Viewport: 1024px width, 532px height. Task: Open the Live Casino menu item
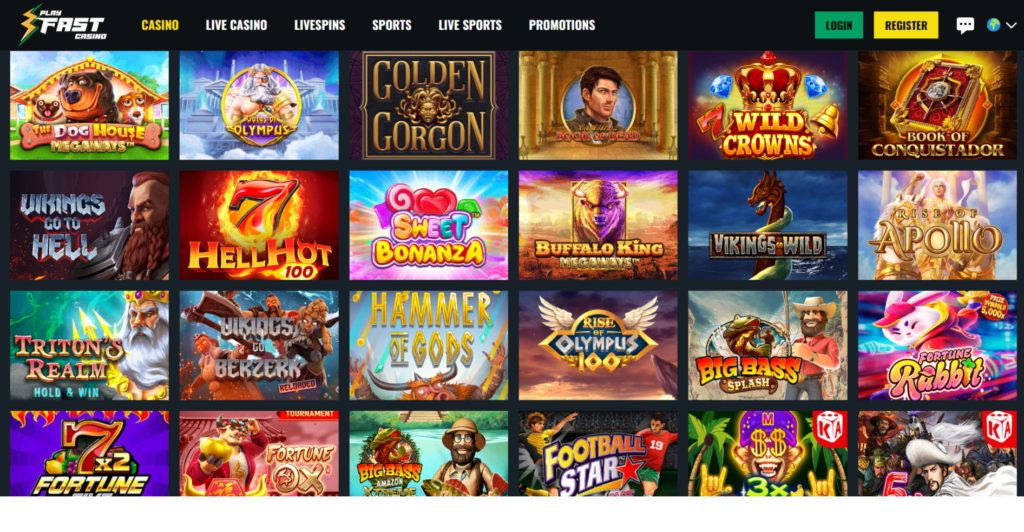point(236,25)
